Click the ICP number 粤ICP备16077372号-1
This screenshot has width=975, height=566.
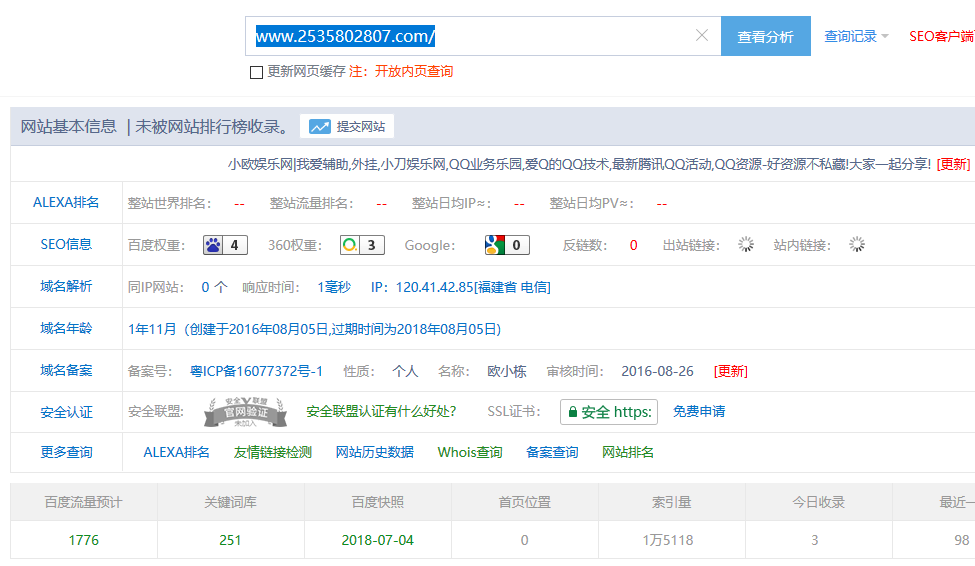tap(256, 371)
